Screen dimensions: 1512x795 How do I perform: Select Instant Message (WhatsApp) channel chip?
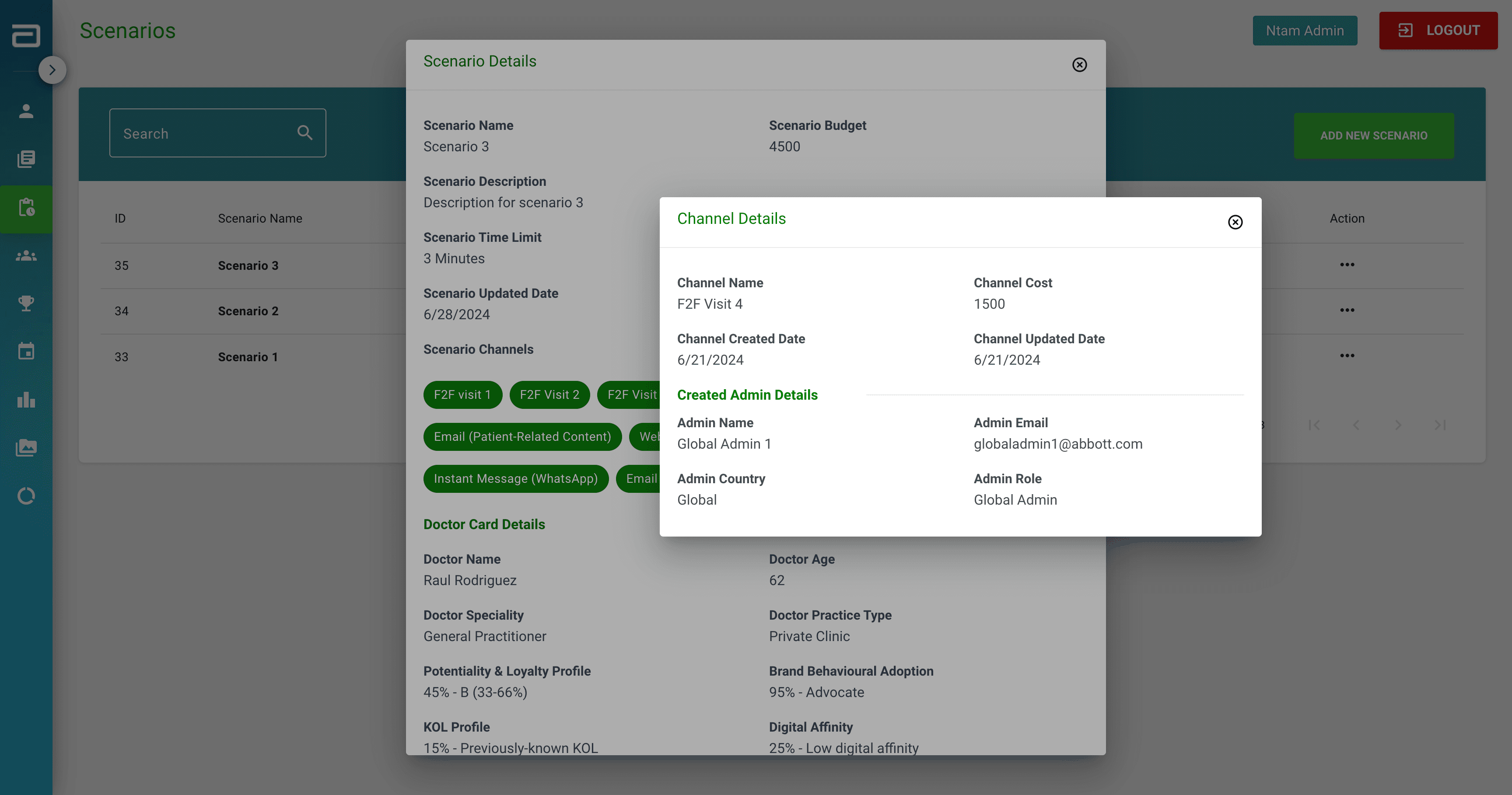pyautogui.click(x=515, y=479)
